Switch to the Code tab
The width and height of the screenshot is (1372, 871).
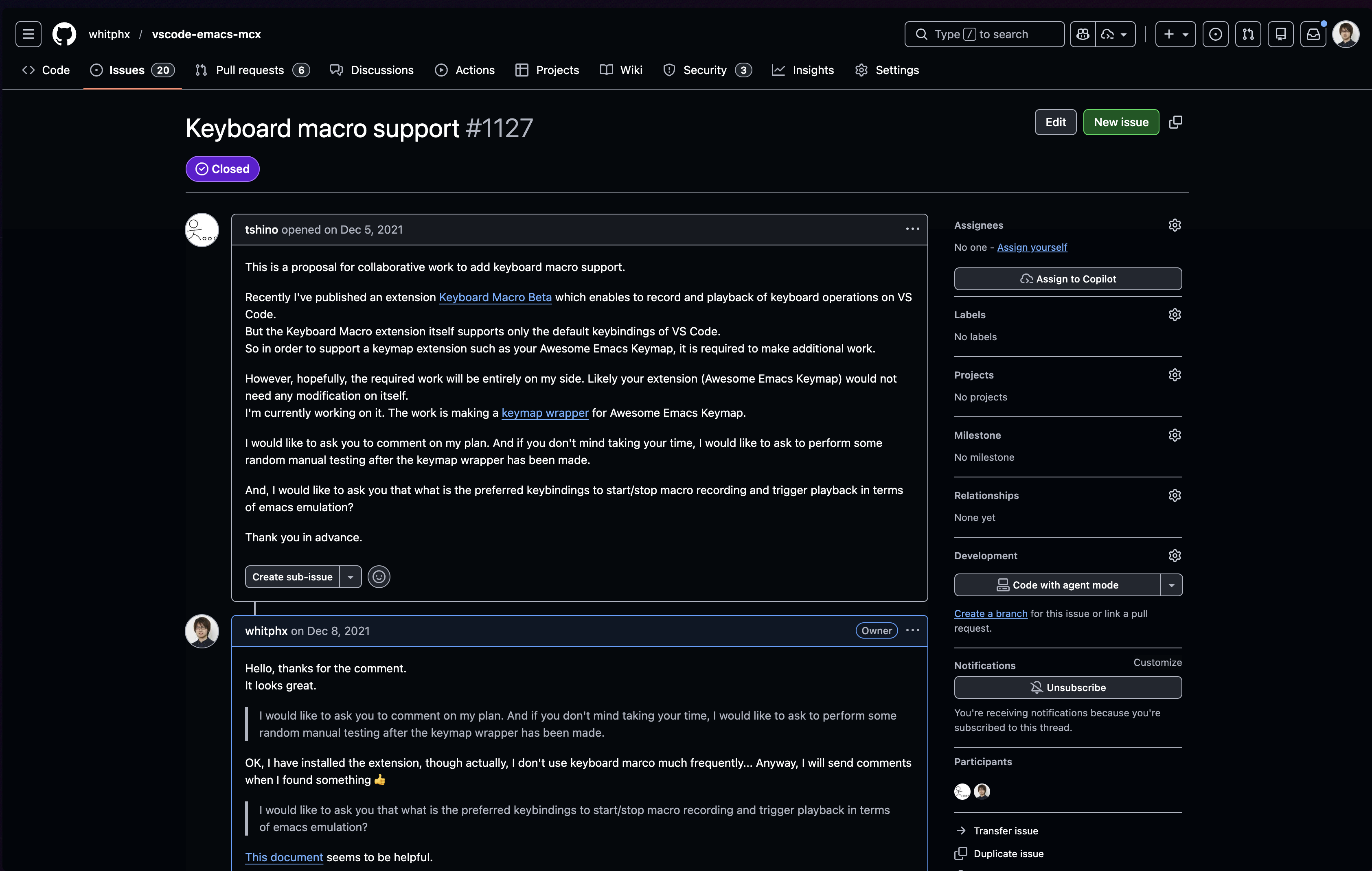pos(46,70)
